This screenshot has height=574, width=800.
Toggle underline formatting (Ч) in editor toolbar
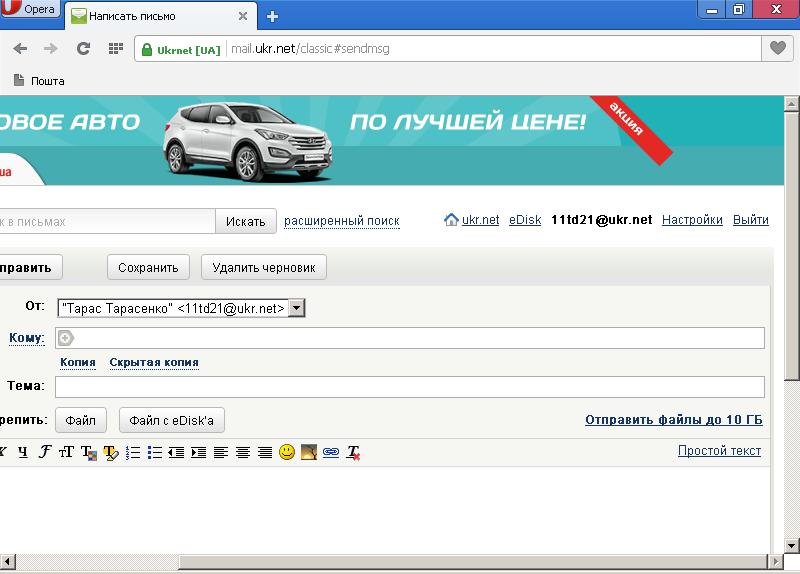coord(22,452)
